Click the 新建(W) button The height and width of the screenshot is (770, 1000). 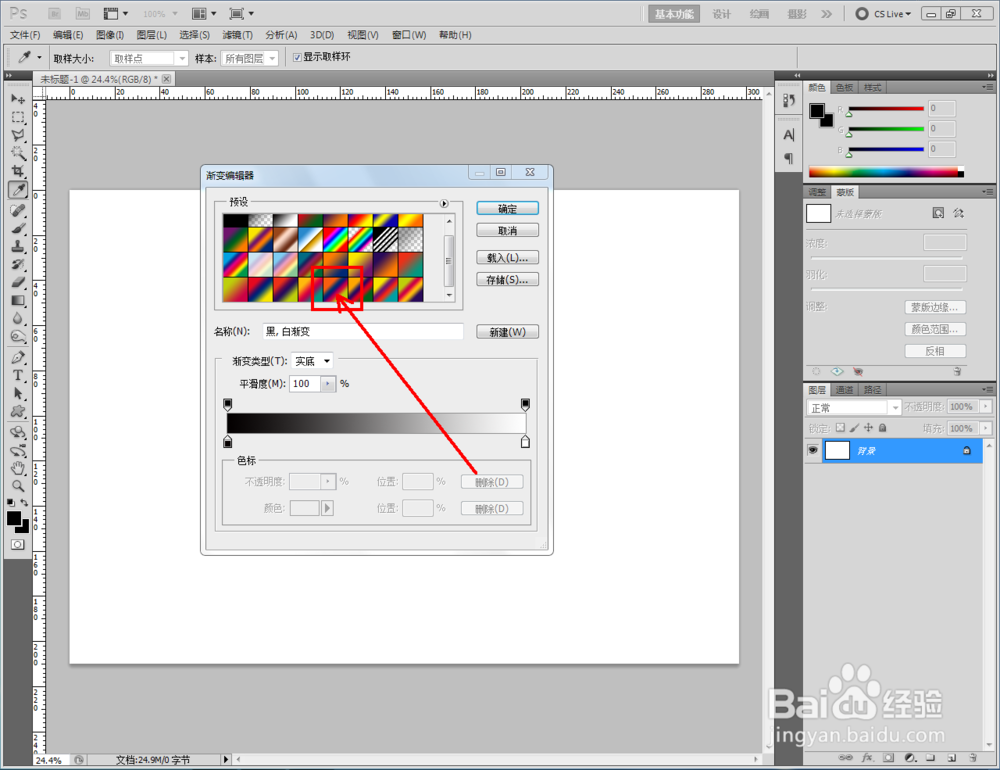point(508,332)
